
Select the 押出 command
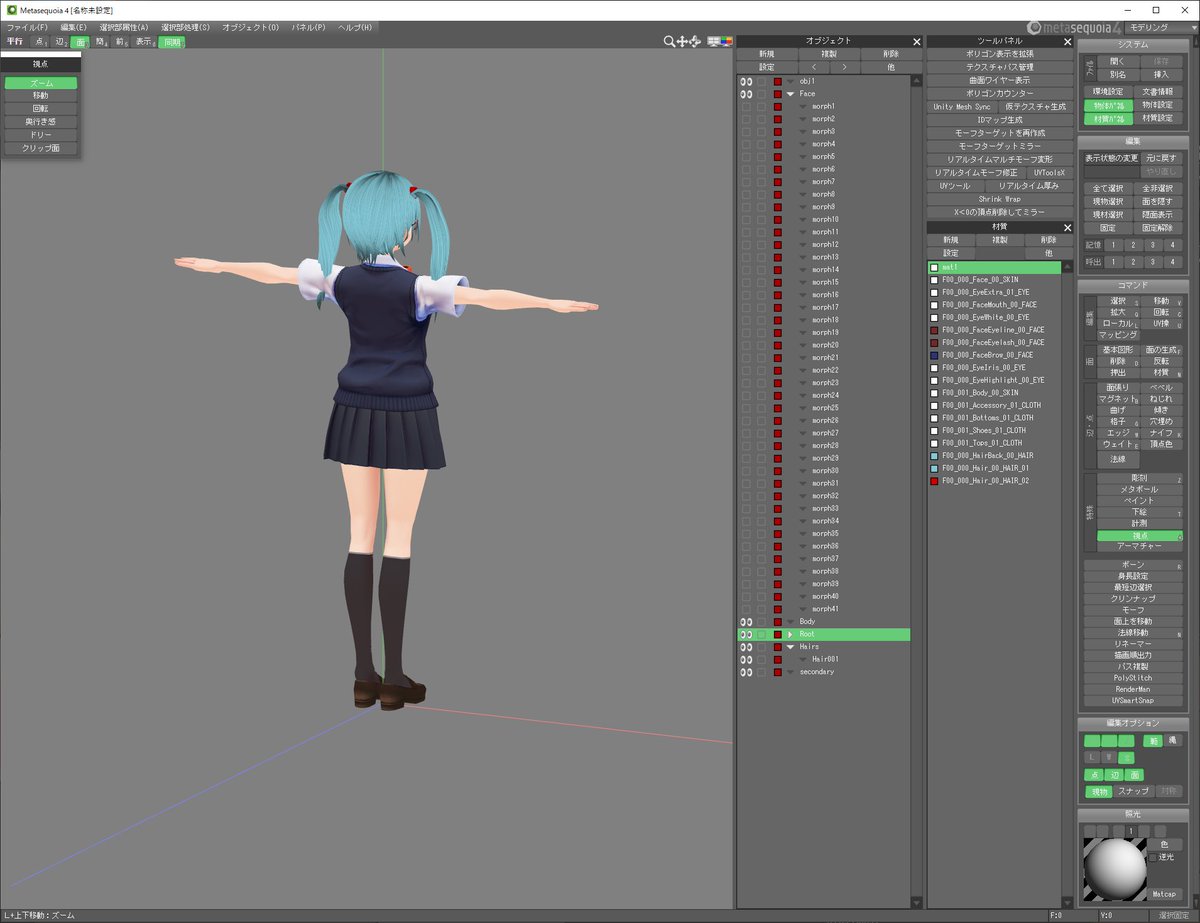click(1118, 373)
